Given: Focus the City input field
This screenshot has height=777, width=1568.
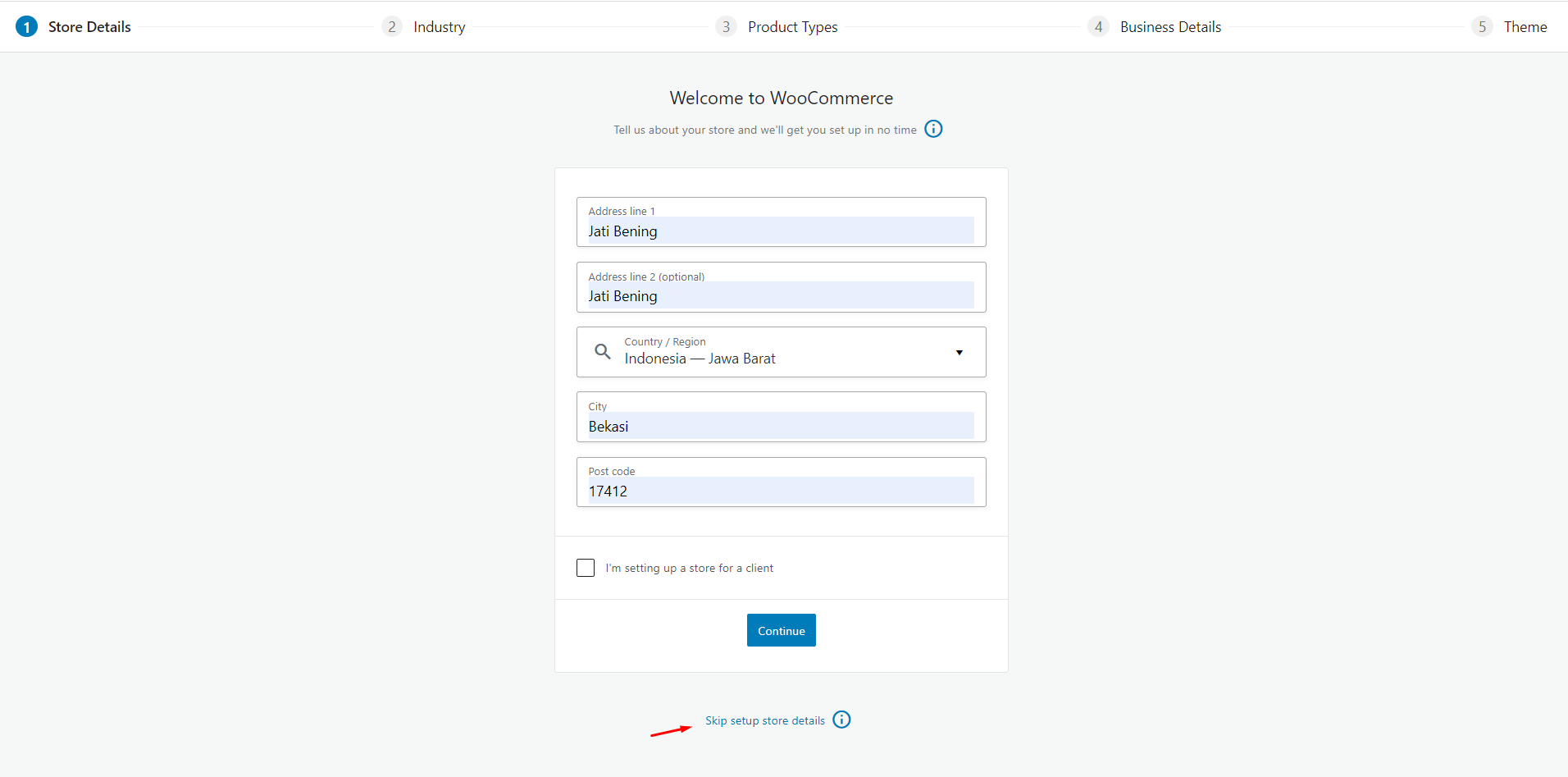Looking at the screenshot, I should point(781,426).
